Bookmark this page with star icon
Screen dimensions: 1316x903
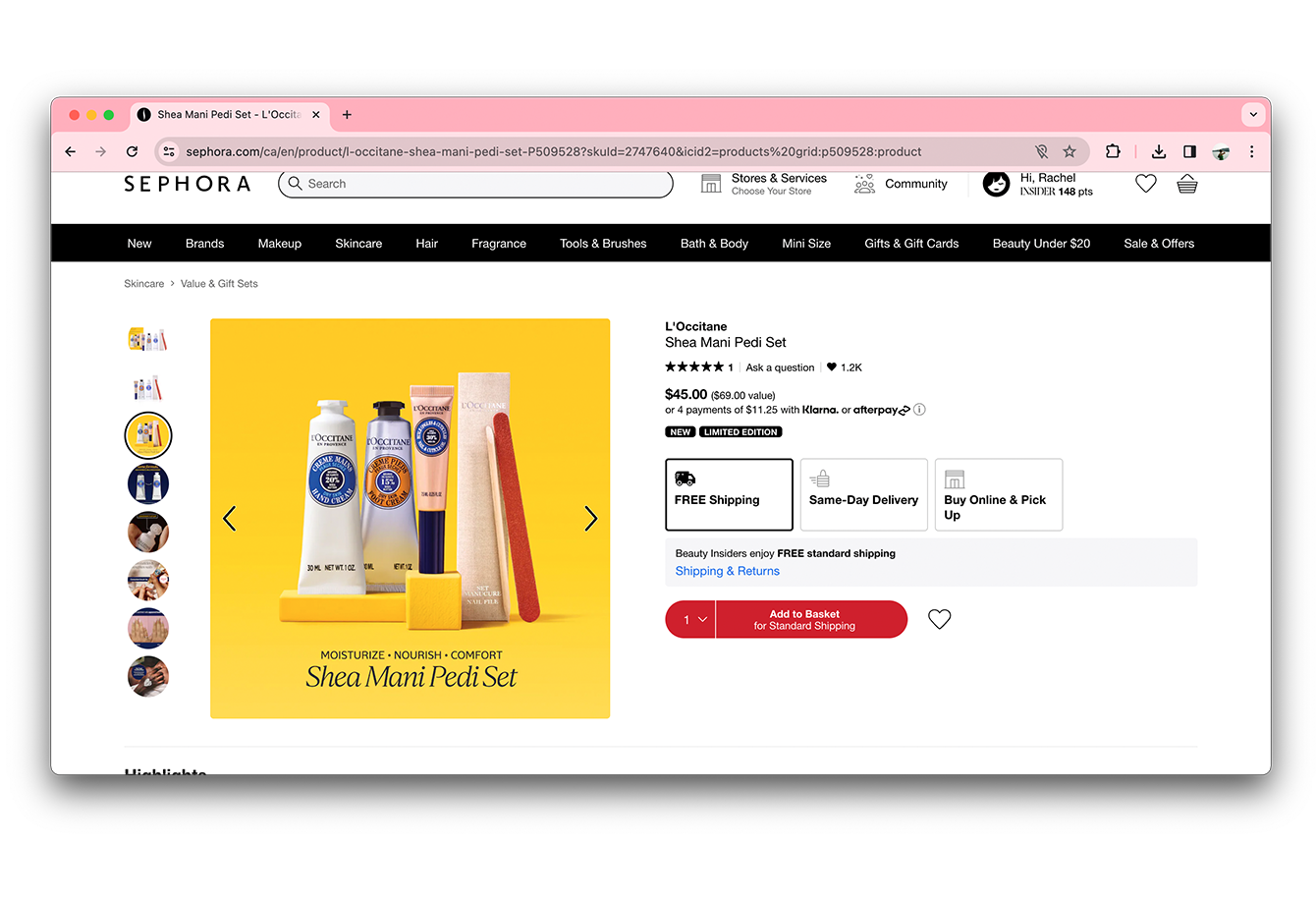[x=1069, y=151]
